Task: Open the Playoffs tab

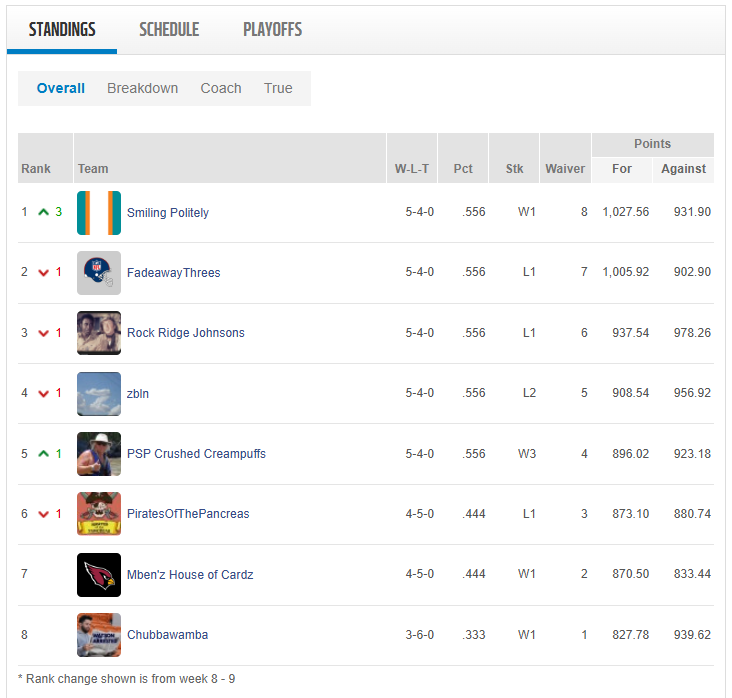Action: click(272, 30)
